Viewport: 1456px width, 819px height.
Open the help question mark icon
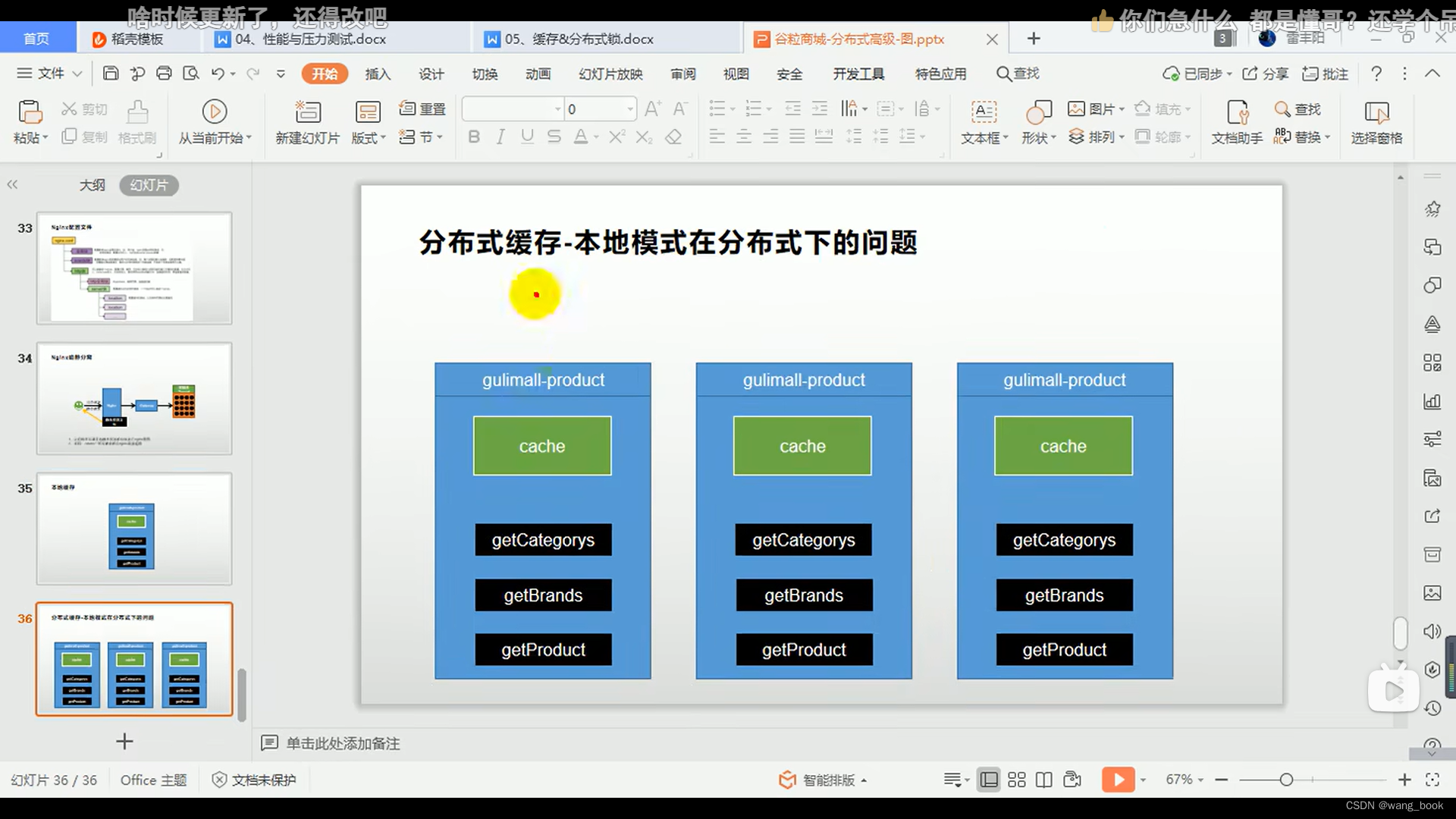coord(1376,74)
